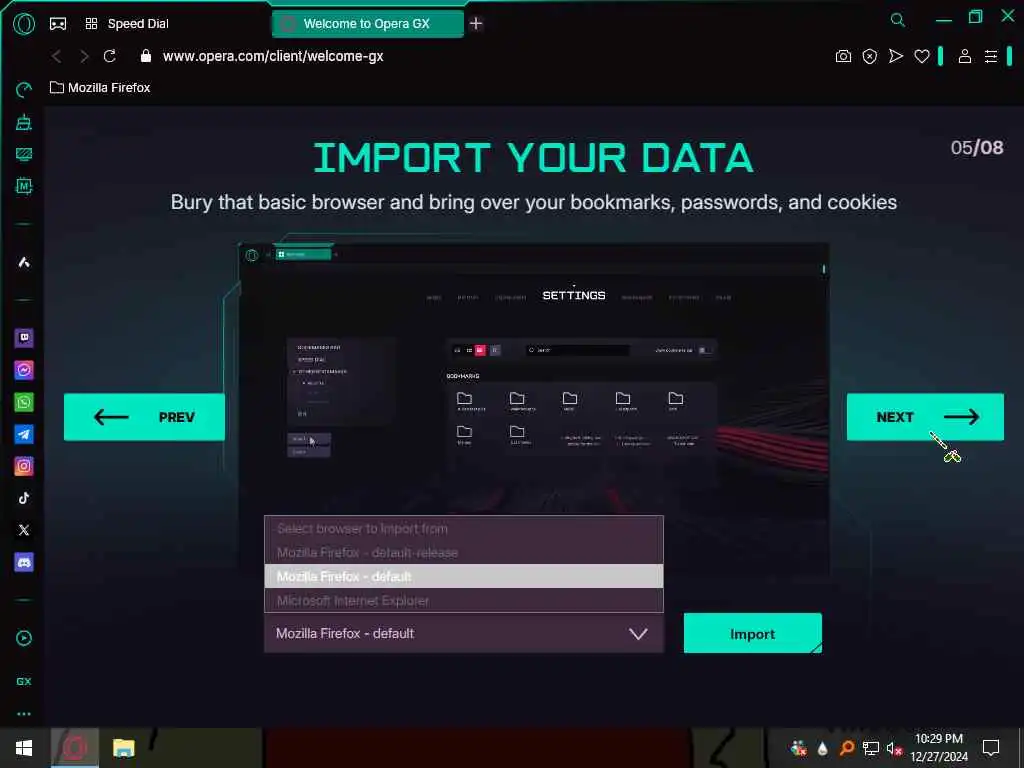Open the volume tray icon

[x=894, y=748]
